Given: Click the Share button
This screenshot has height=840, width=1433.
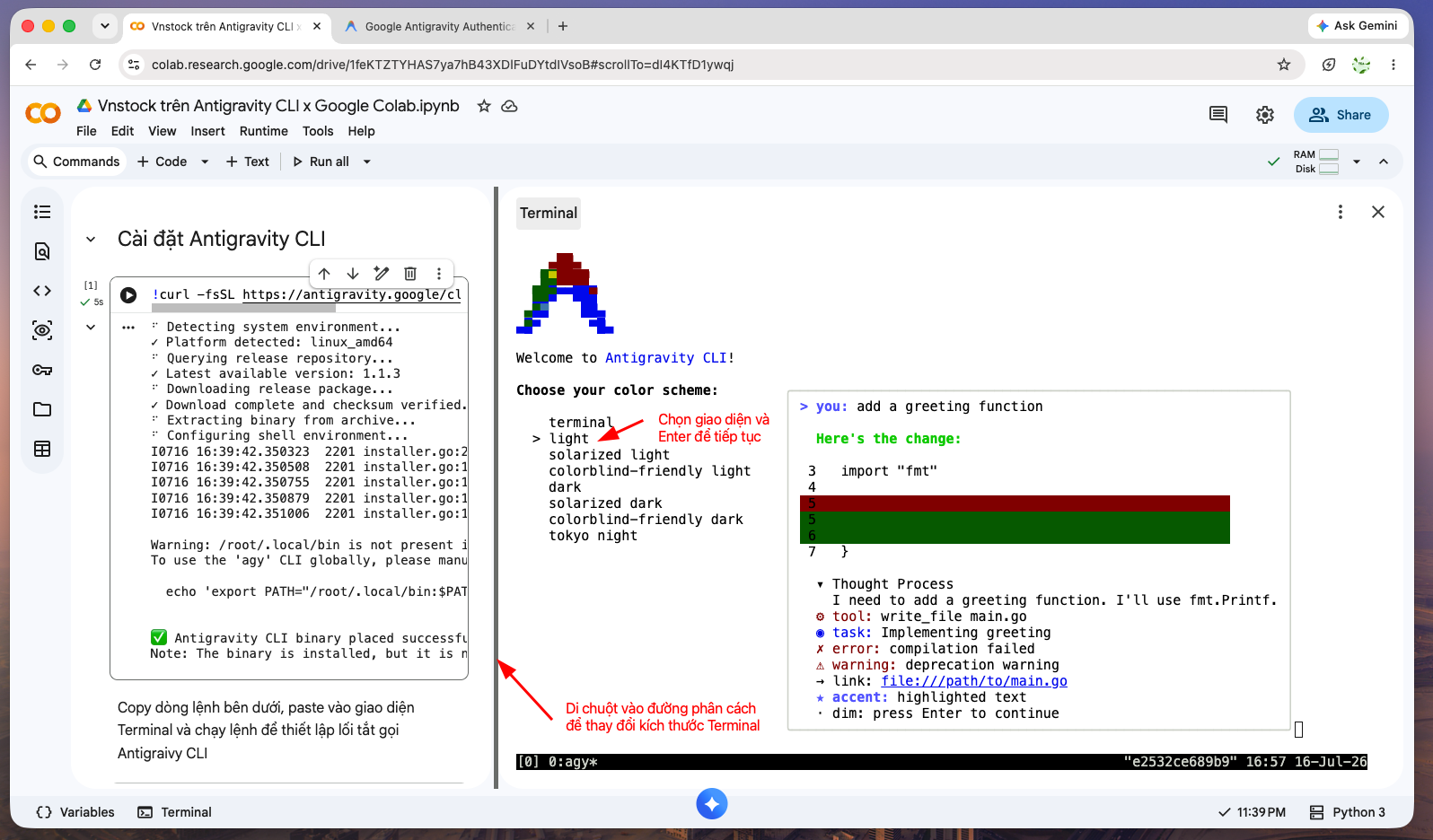Looking at the screenshot, I should [x=1341, y=115].
